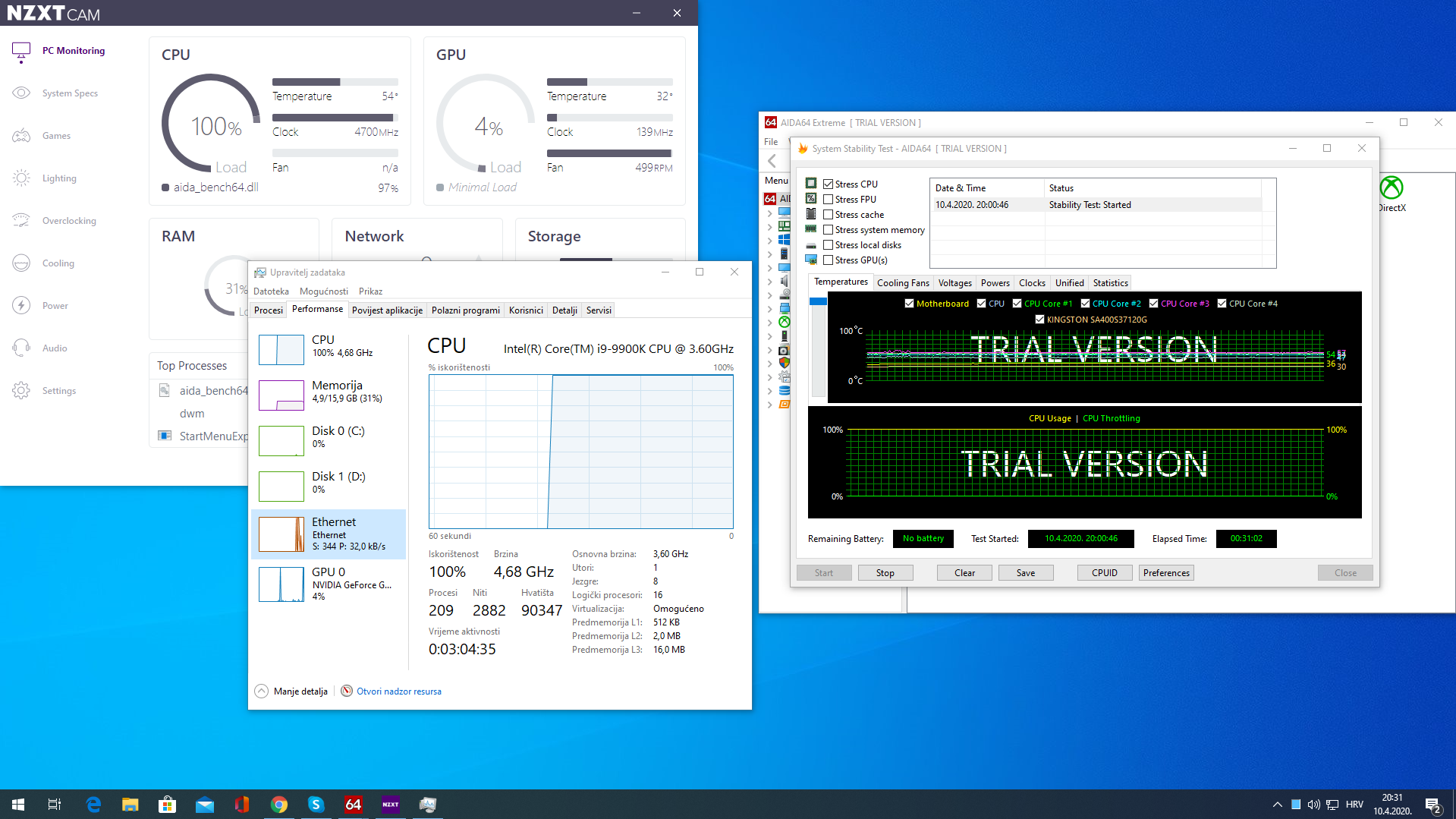Open notification center in system tray
Image resolution: width=1456 pixels, height=819 pixels.
tap(1433, 805)
